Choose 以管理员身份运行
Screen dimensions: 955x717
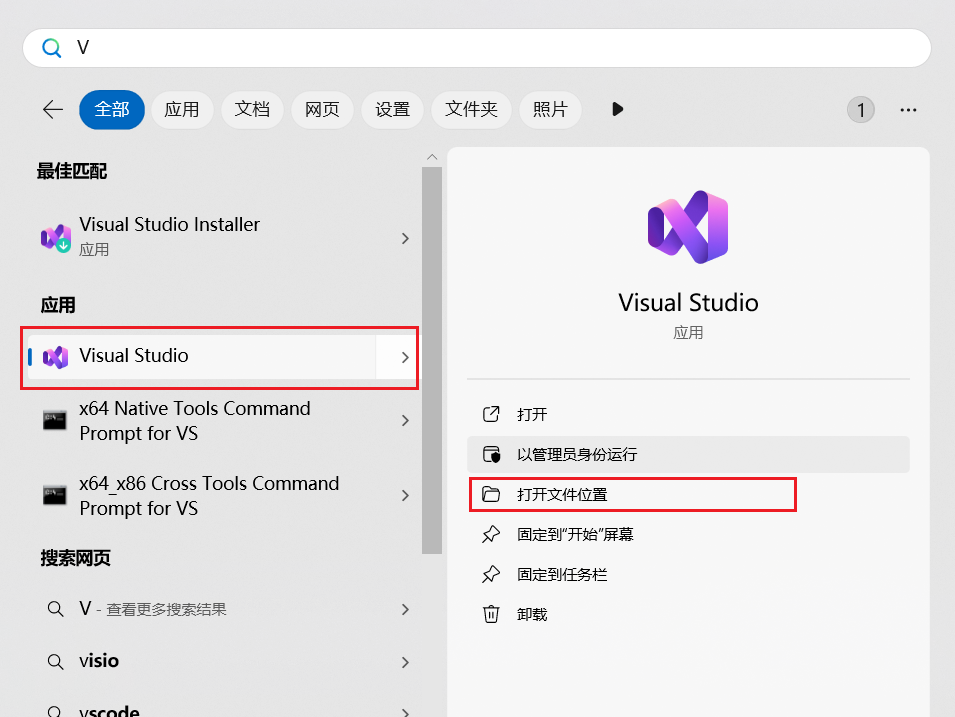pyautogui.click(x=688, y=454)
